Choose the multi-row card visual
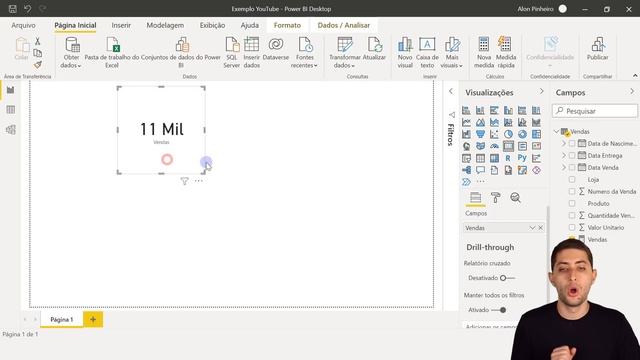This screenshot has width=640, height=360. tap(522, 146)
